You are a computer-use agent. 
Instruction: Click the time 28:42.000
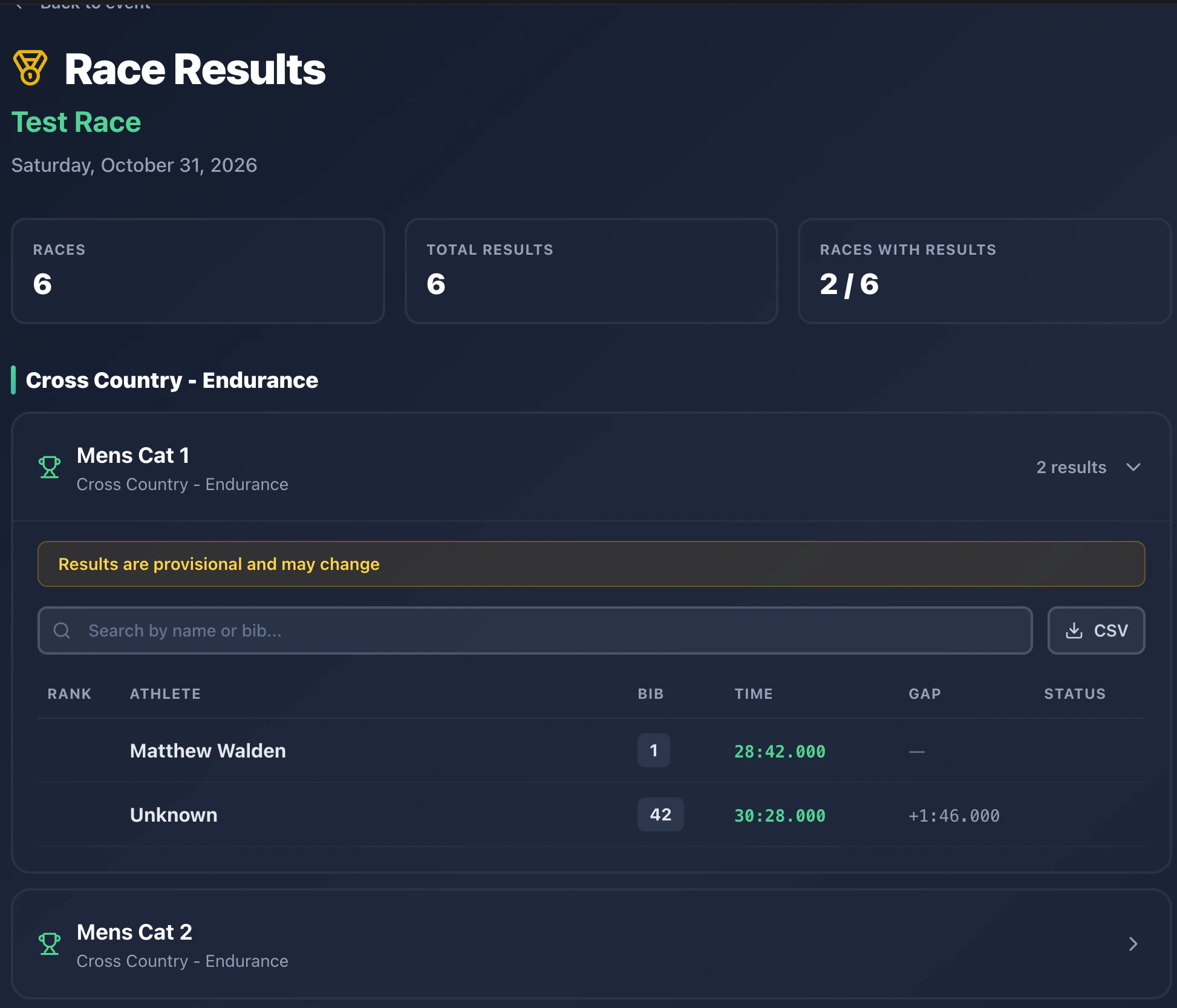pyautogui.click(x=780, y=751)
